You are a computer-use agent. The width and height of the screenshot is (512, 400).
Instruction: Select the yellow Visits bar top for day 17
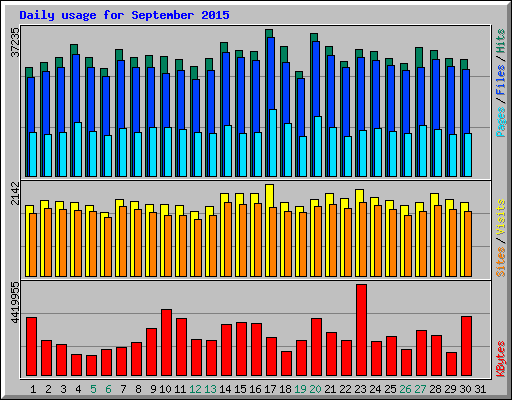270,196
